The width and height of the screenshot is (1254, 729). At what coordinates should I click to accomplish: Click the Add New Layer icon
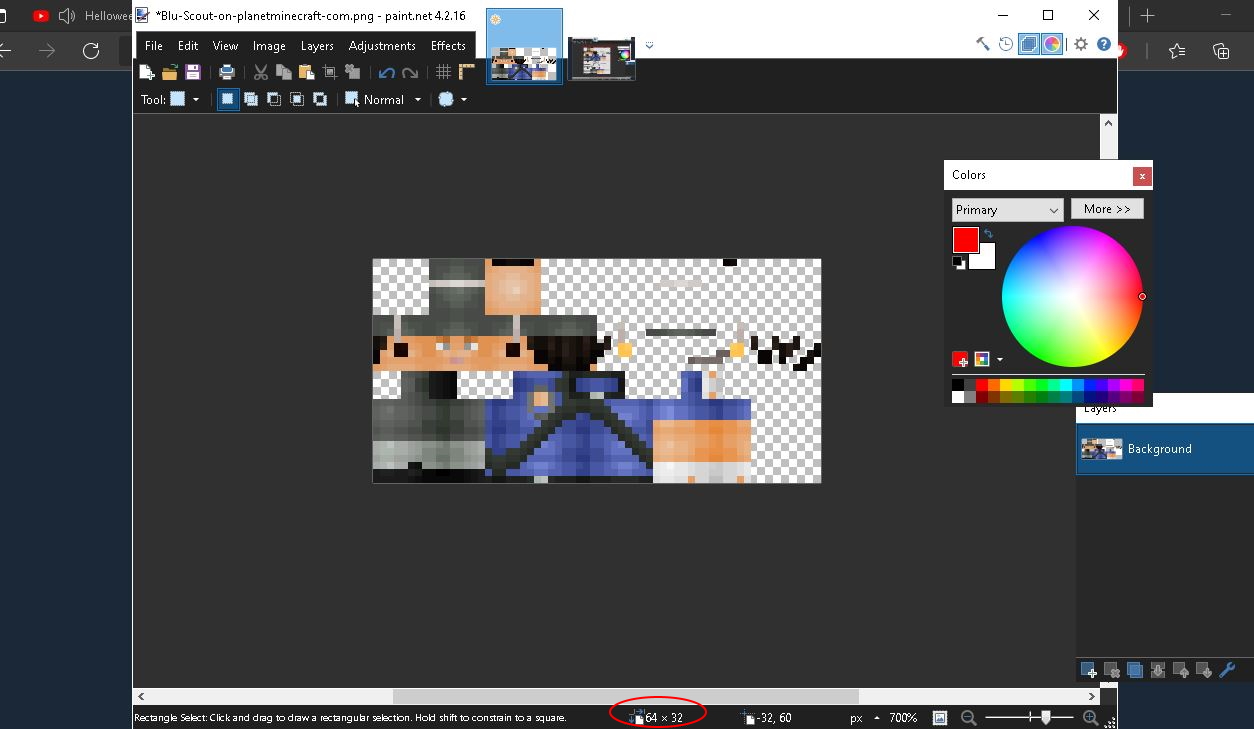1088,670
